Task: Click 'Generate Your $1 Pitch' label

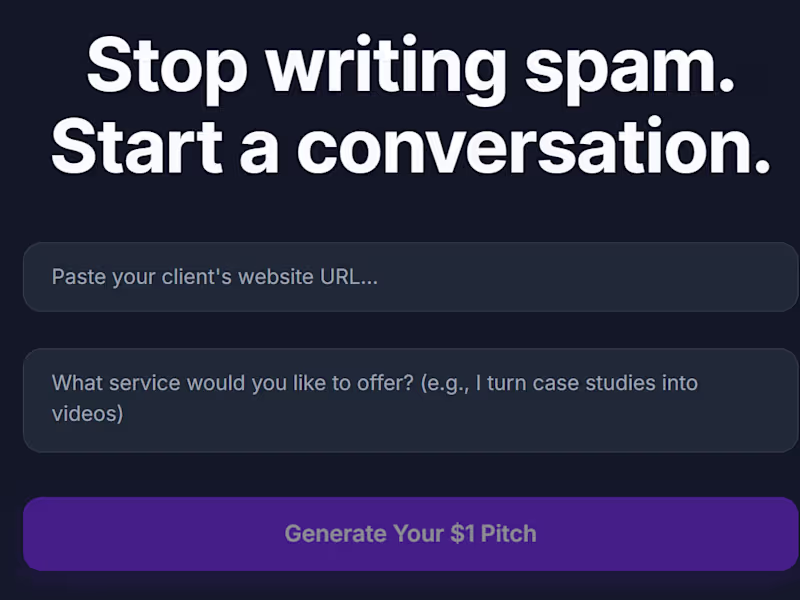Action: (x=410, y=533)
